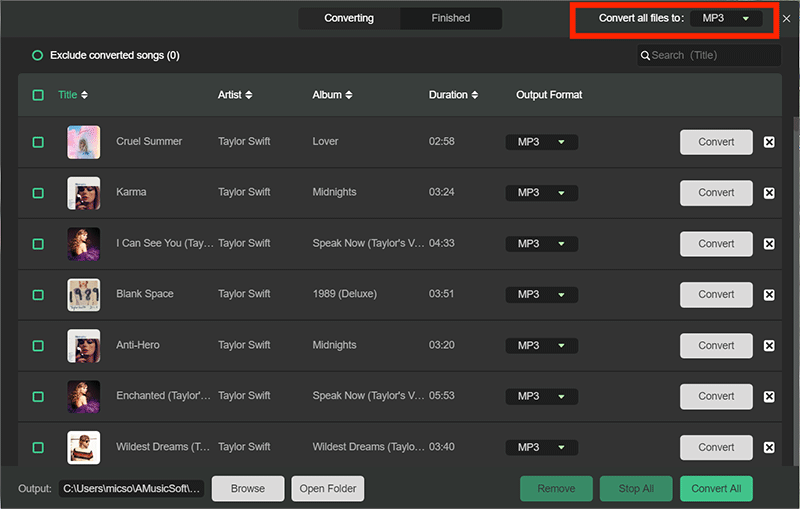Click the Karma Midnights album thumbnail

84,193
